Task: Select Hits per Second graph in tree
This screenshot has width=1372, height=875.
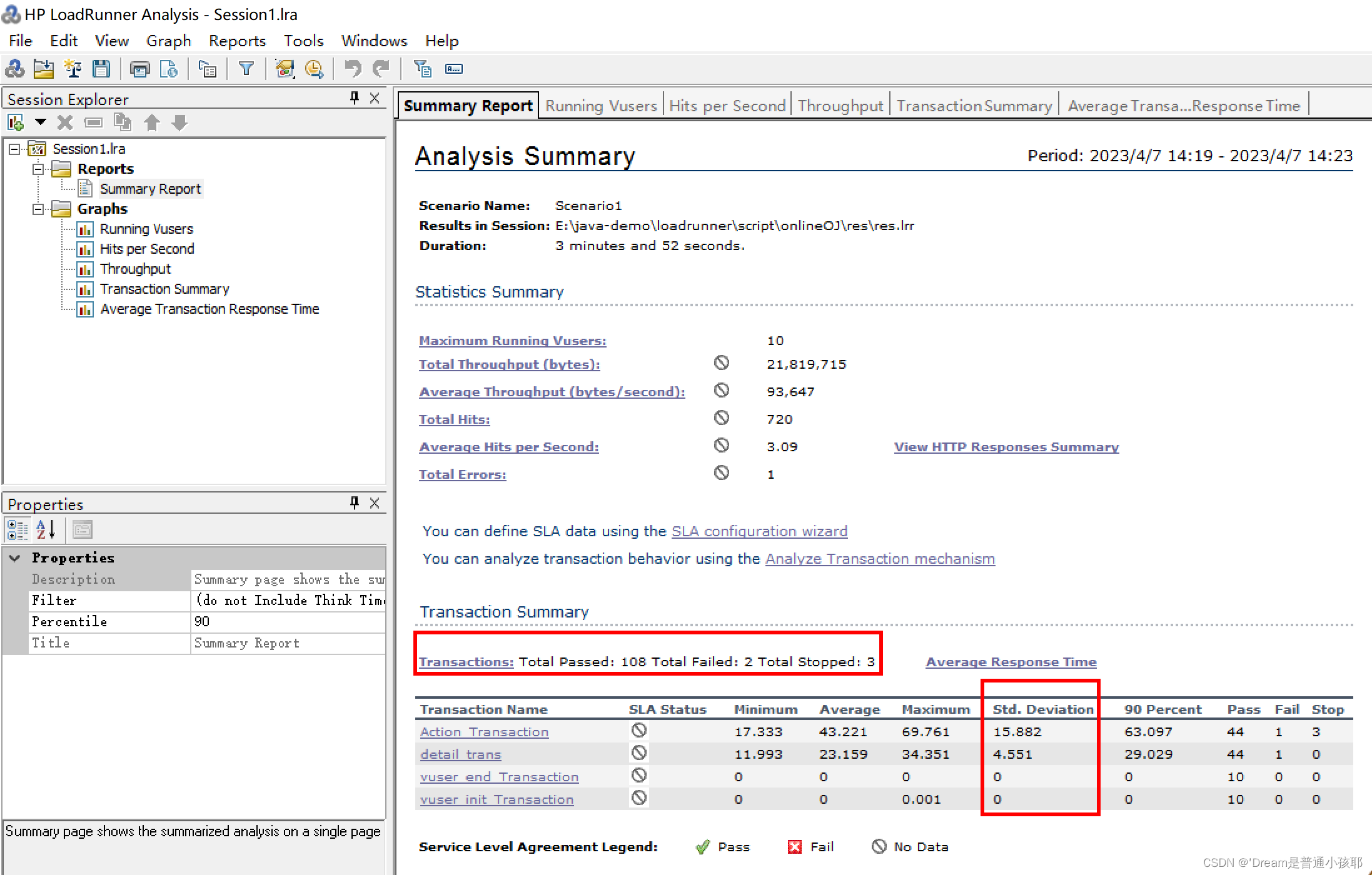Action: coord(147,249)
